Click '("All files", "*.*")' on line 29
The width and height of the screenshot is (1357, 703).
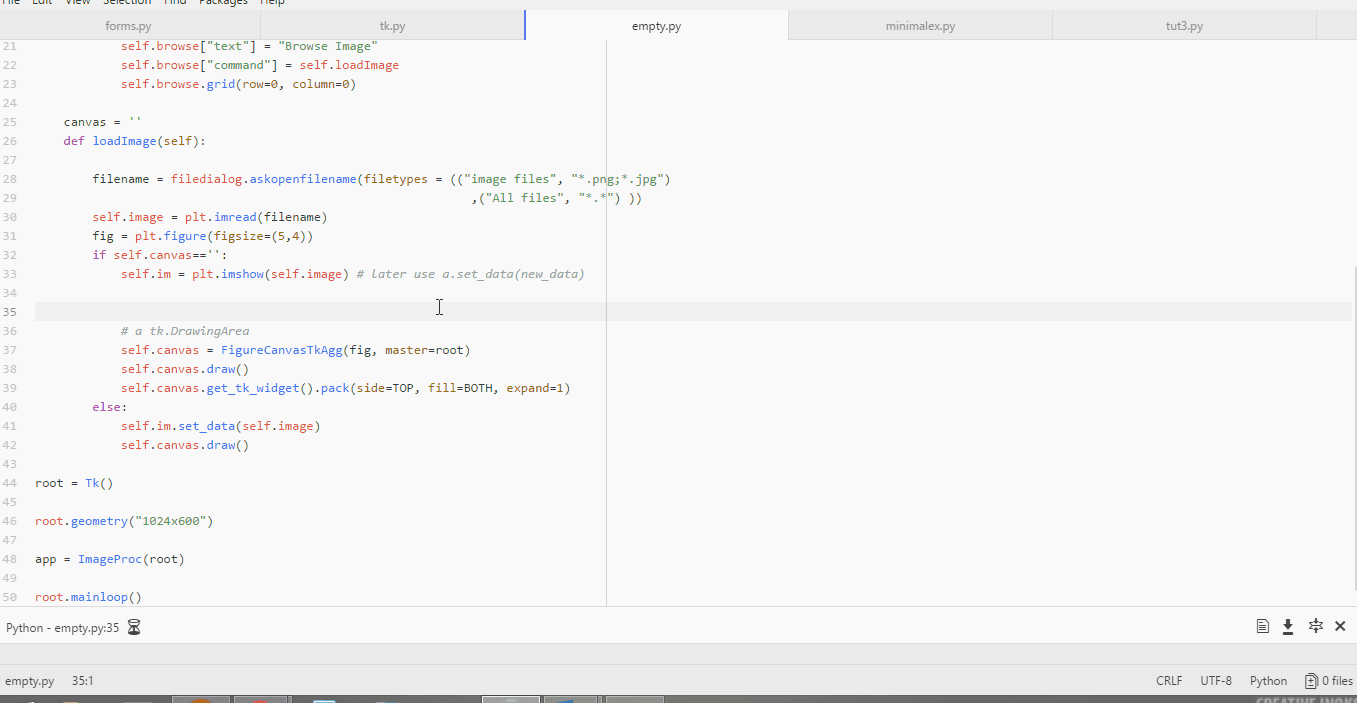pos(549,198)
